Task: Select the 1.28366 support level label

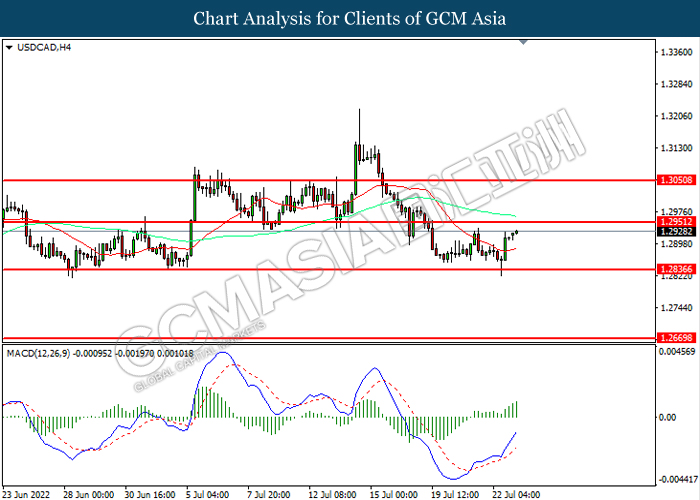Action: click(677, 269)
